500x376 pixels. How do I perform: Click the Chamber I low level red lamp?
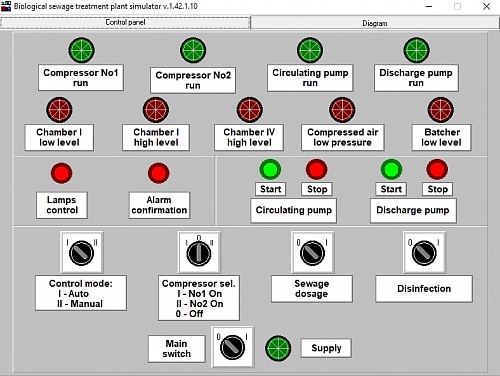point(59,110)
